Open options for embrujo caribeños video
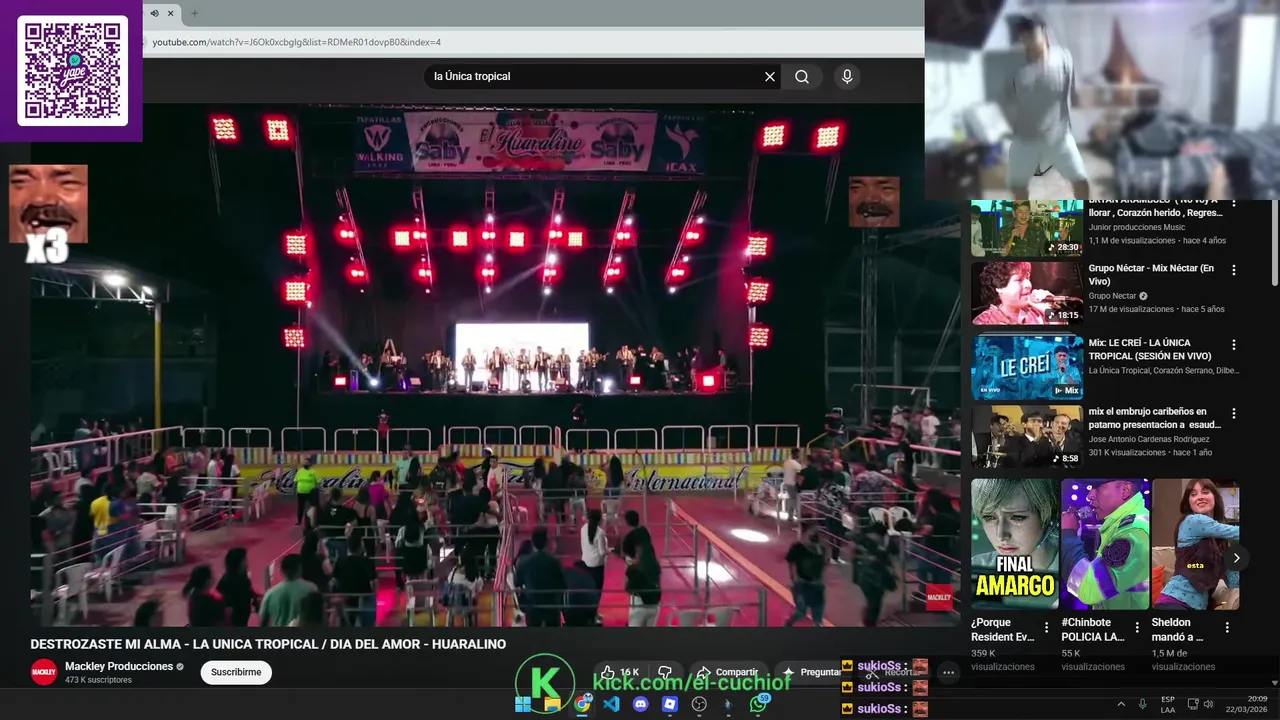 pos(1234,413)
